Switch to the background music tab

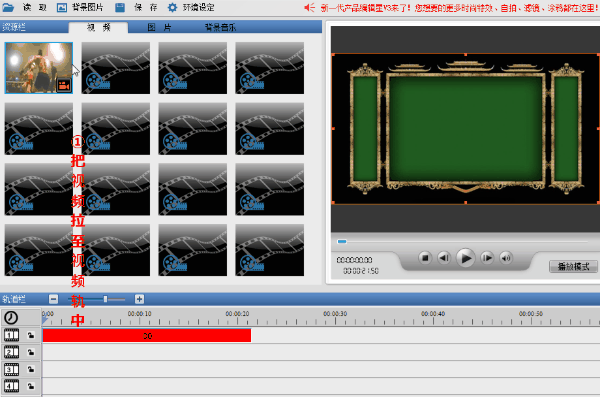coord(220,27)
